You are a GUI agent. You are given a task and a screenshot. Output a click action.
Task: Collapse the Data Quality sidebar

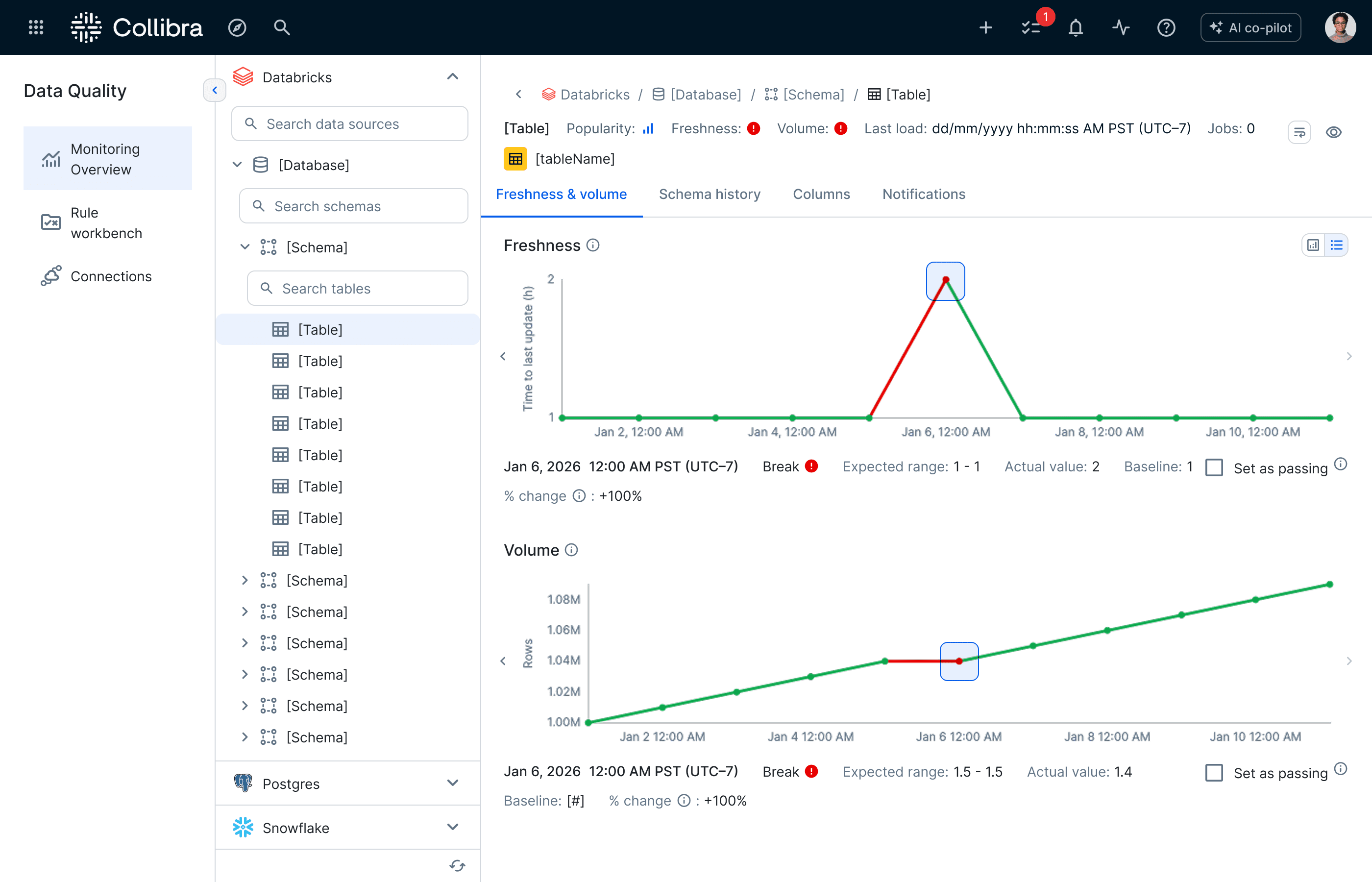pos(214,90)
